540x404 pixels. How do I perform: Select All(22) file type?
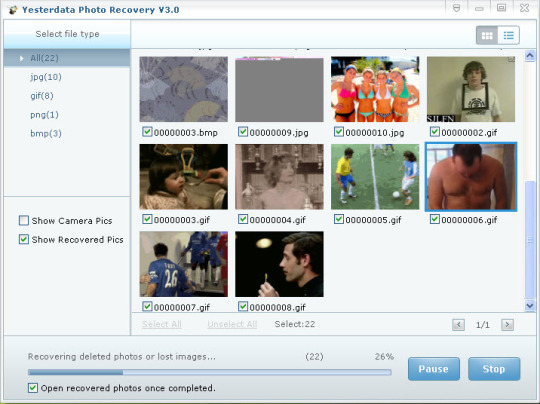click(67, 58)
